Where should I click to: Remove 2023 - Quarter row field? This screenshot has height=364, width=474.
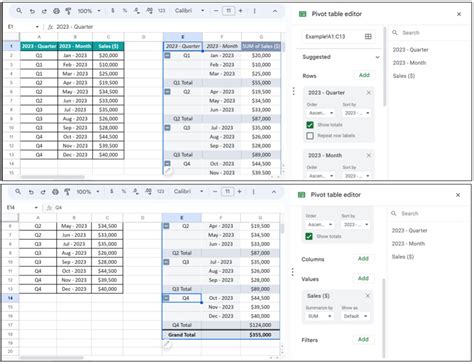click(x=369, y=93)
